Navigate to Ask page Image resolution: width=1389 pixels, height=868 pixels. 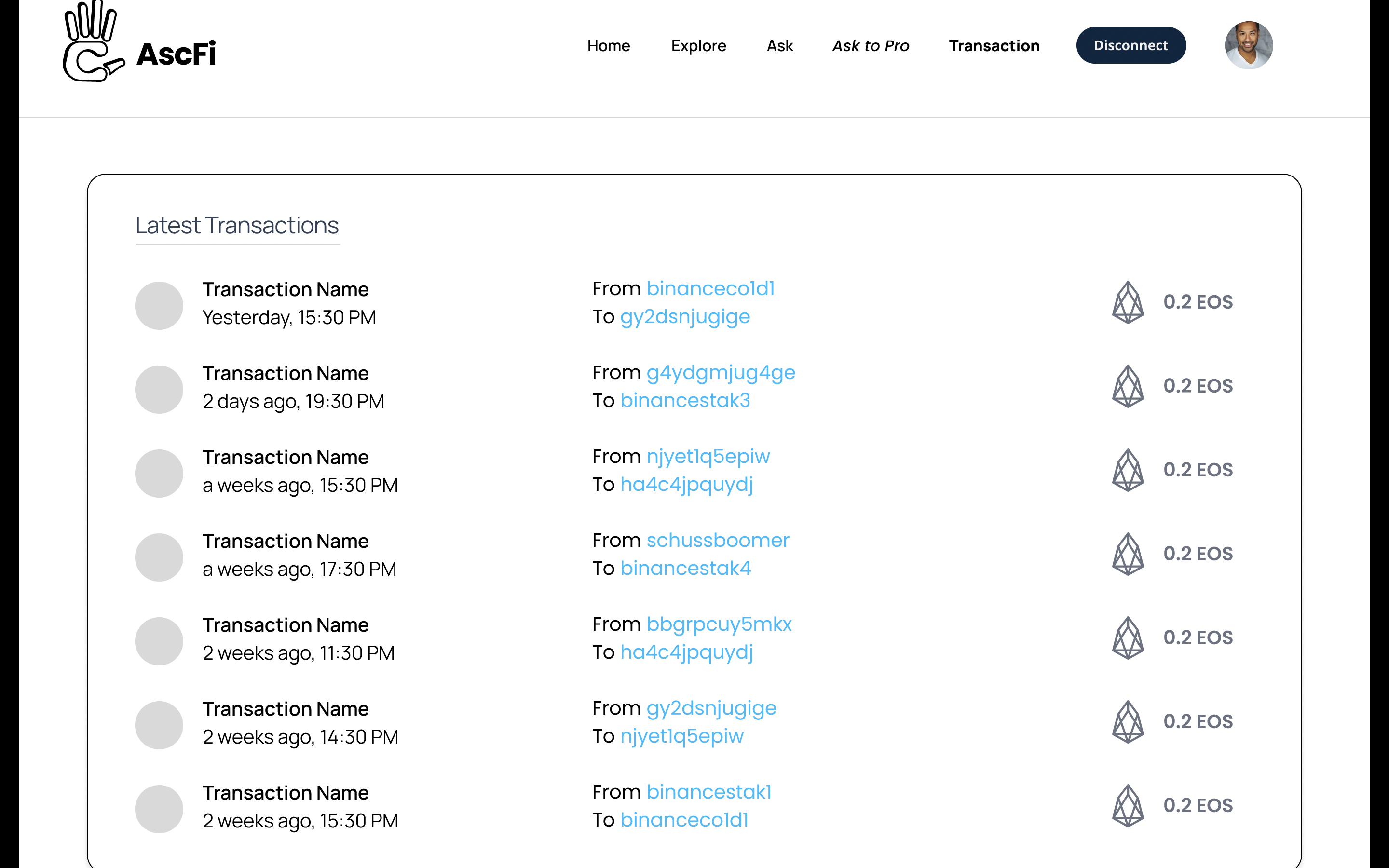(779, 46)
